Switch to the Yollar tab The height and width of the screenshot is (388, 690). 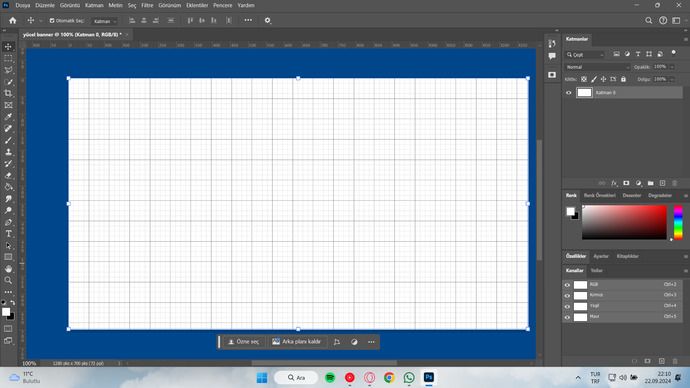(596, 271)
